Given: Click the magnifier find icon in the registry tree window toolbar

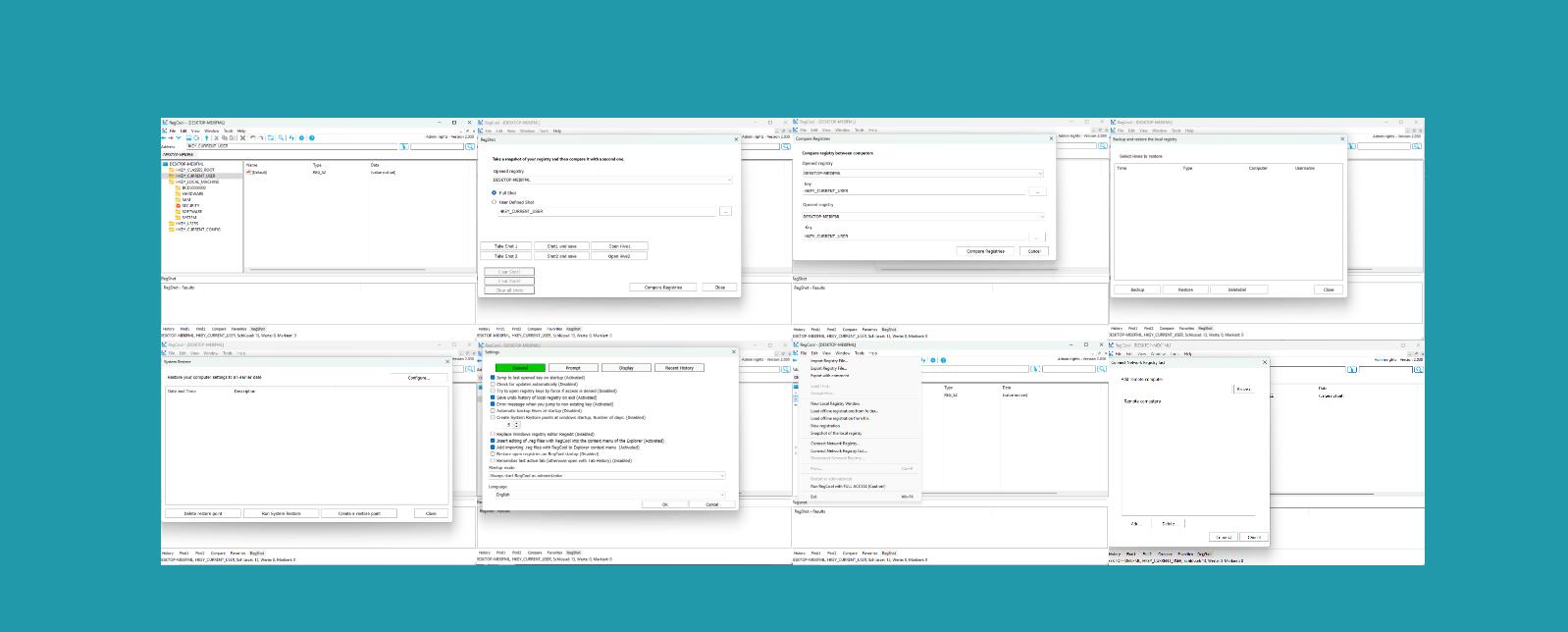Looking at the screenshot, I should pos(281,137).
